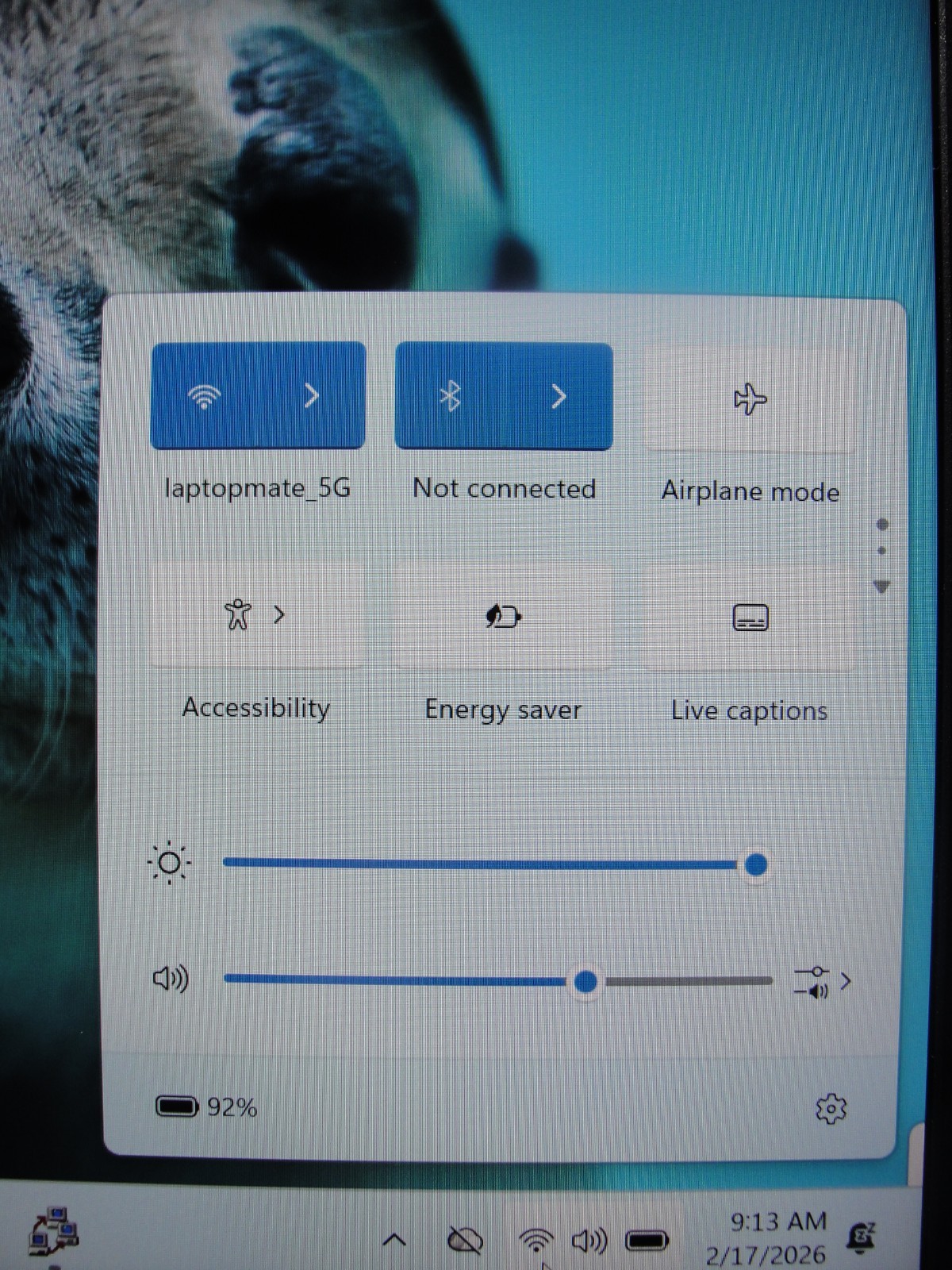Expand Bluetooth devices list chevron
The height and width of the screenshot is (1270, 952).
tap(559, 396)
